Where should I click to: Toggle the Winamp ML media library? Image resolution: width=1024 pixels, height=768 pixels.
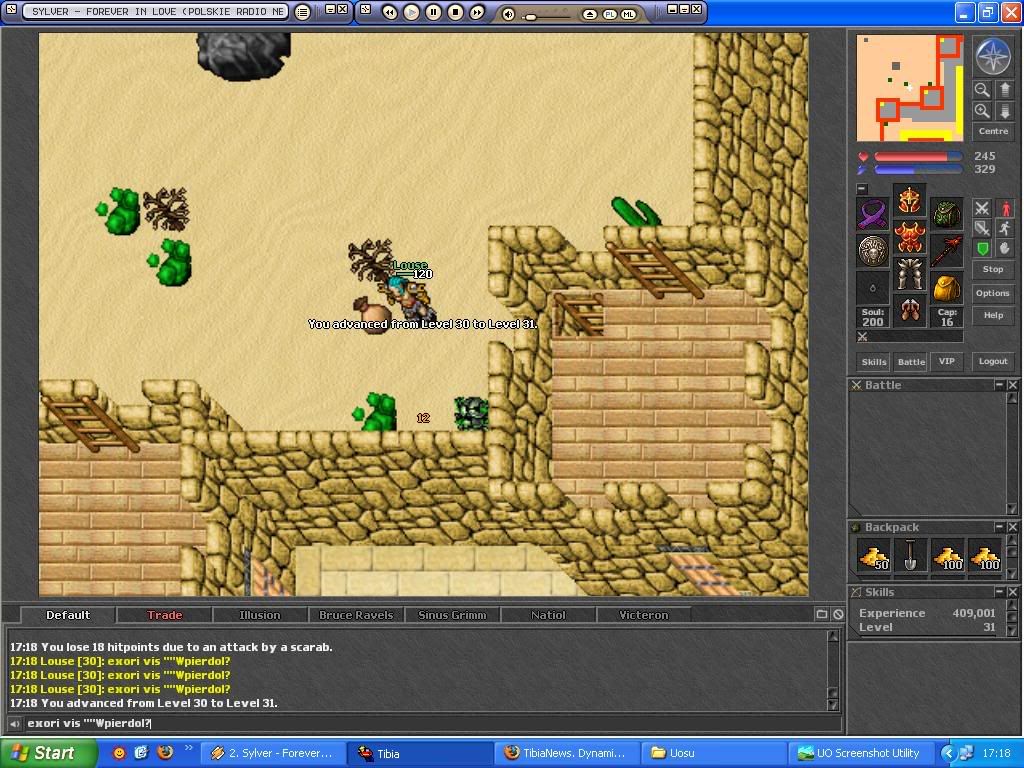628,14
